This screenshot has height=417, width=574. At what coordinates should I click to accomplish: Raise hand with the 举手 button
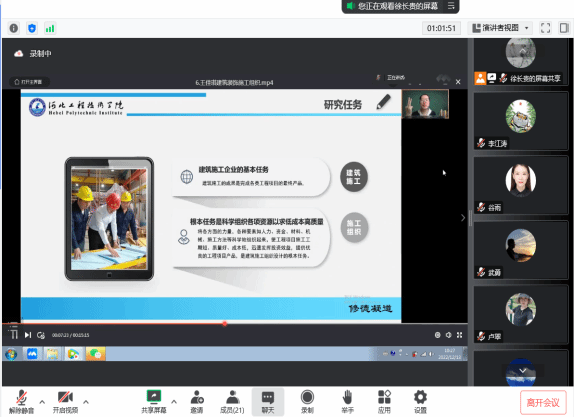pos(347,402)
